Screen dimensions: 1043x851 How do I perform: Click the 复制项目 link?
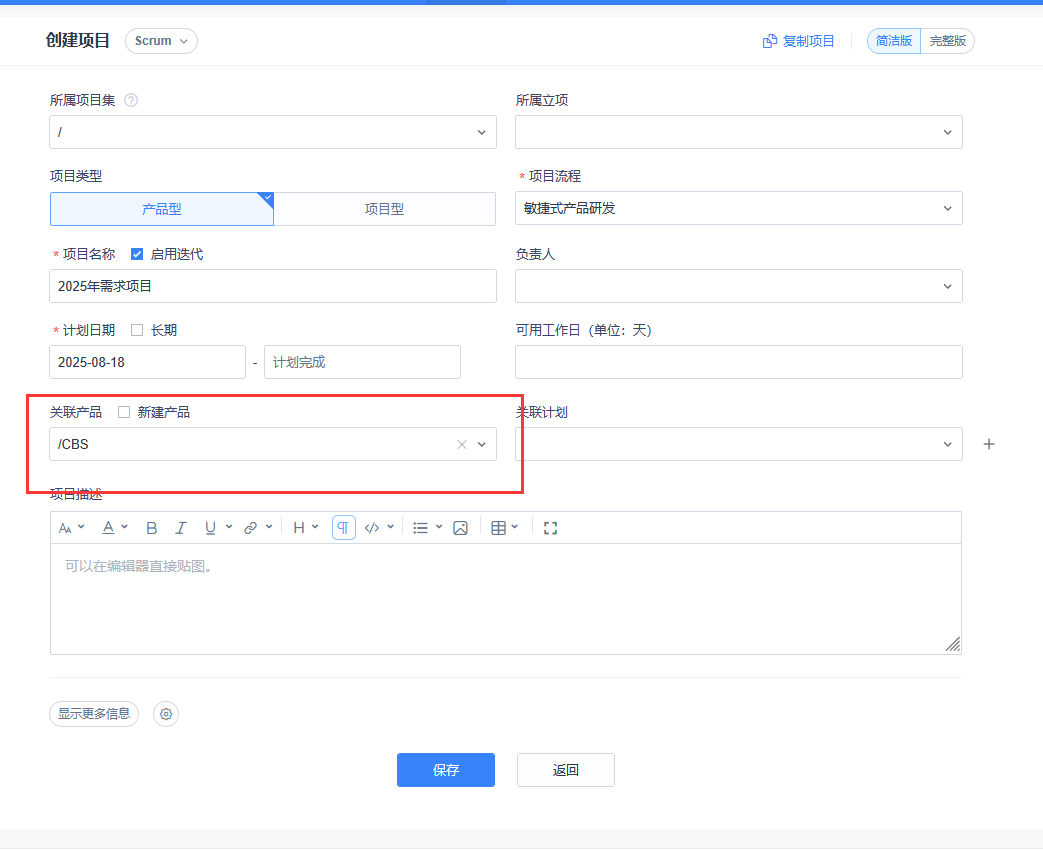tap(799, 41)
